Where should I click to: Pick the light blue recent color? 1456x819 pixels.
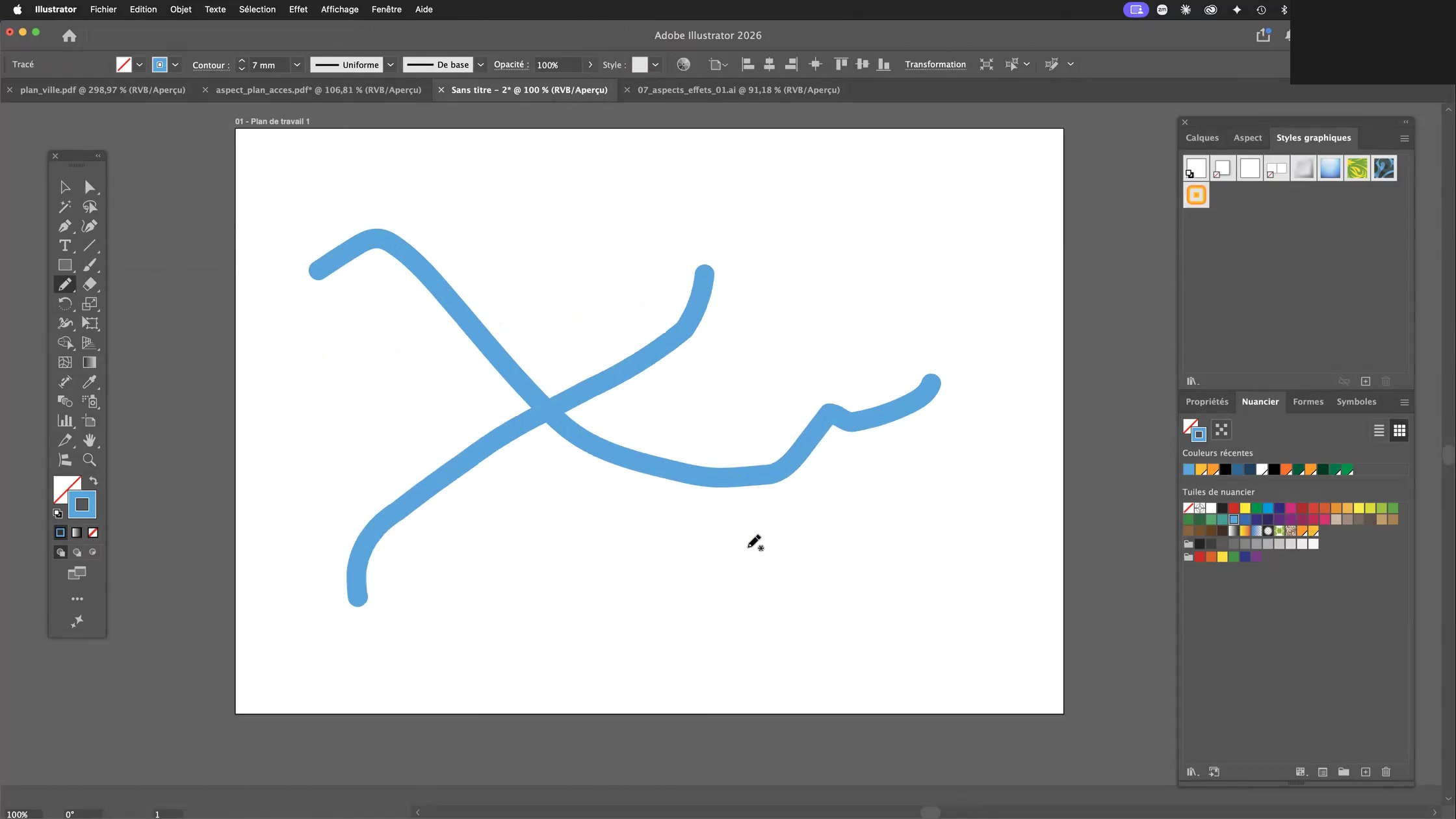click(1188, 469)
